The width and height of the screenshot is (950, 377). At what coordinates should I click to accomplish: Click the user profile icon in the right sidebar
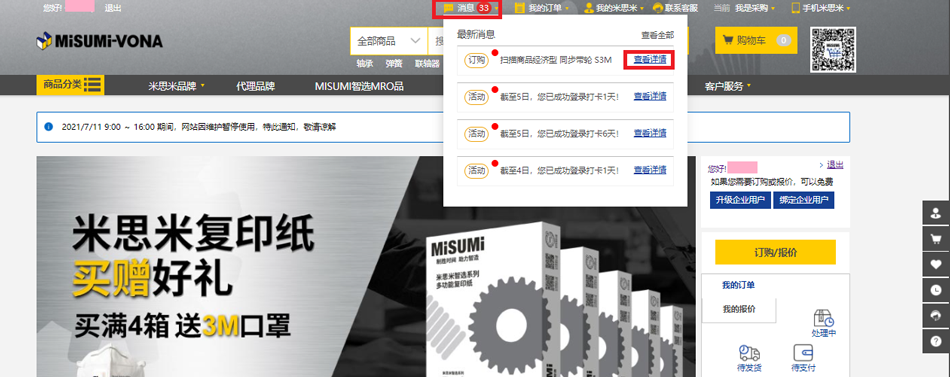pyautogui.click(x=936, y=213)
